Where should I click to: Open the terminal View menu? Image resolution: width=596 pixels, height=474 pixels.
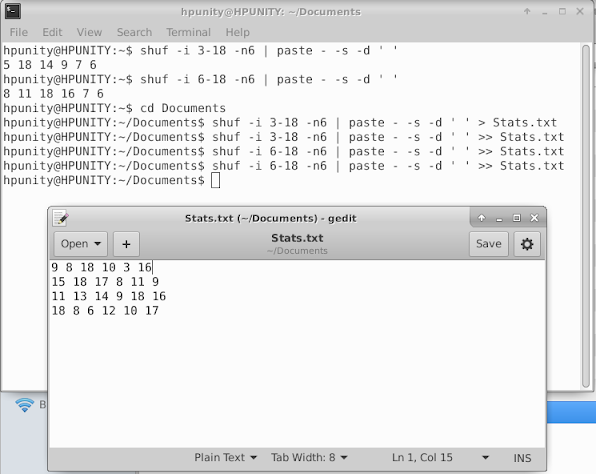tap(89, 32)
